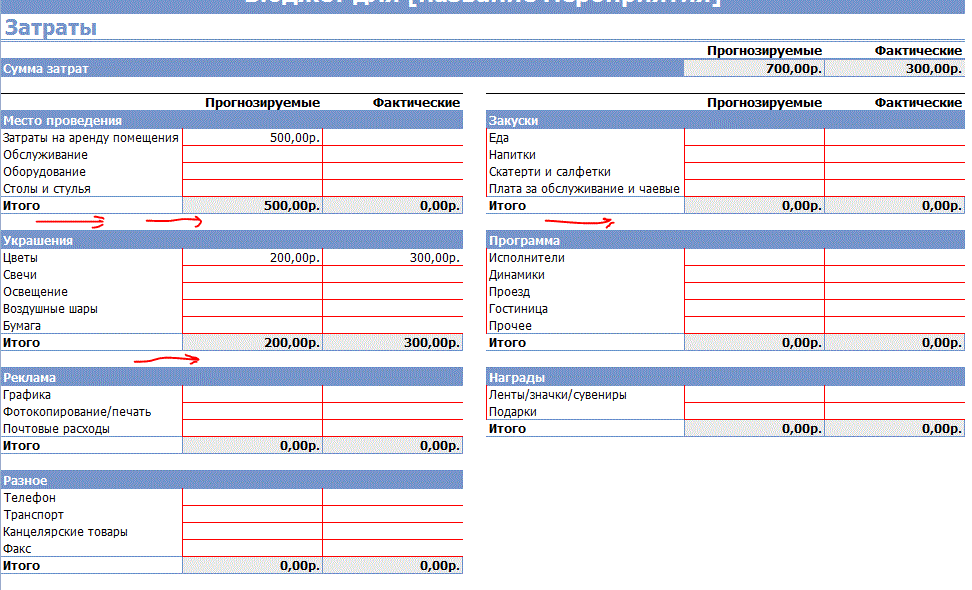Select actual 0,00р. total of 'Разное'
Screen dimensions: 972x590
[x=392, y=565]
